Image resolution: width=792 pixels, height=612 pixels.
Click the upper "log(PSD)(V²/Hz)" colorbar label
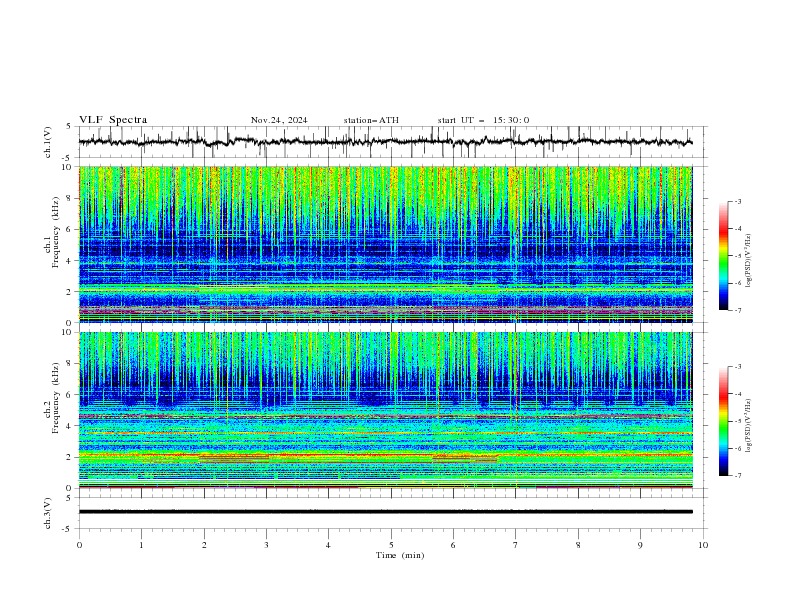pos(748,261)
